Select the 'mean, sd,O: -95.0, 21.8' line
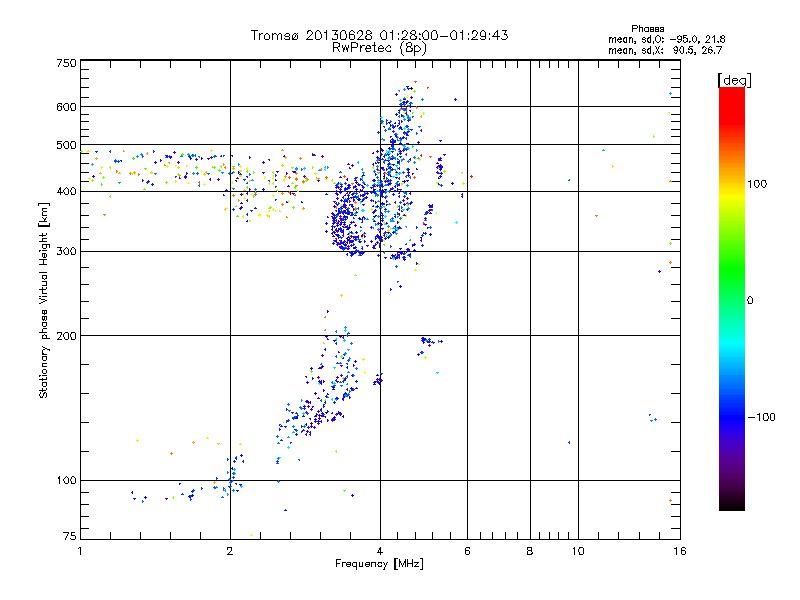 point(666,39)
